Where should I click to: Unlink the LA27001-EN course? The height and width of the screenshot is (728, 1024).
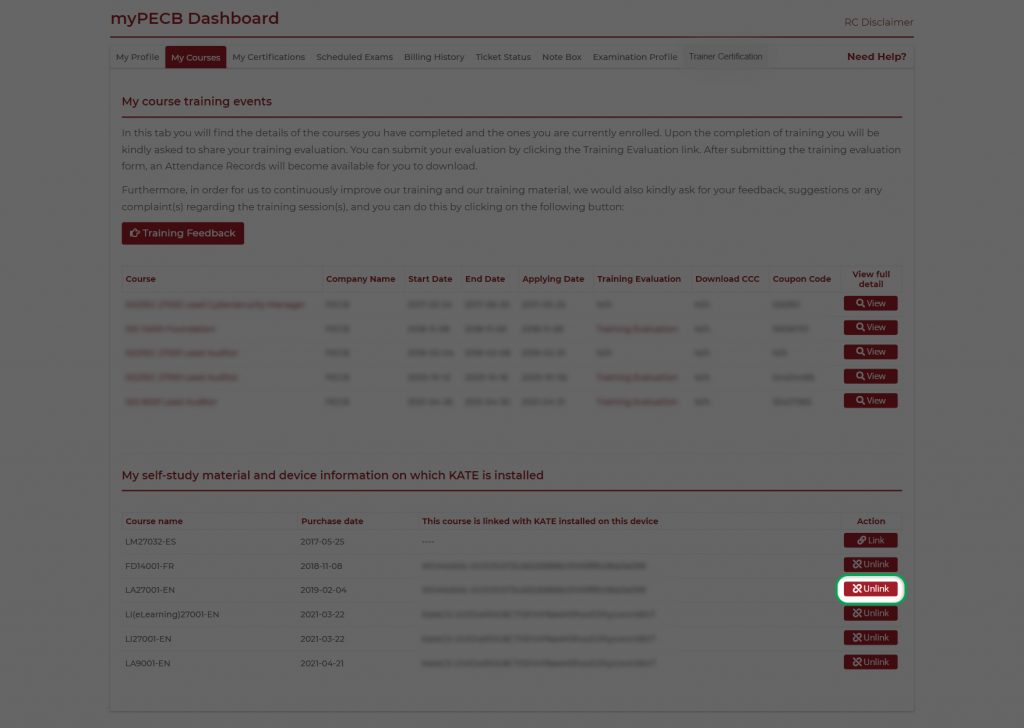click(871, 589)
